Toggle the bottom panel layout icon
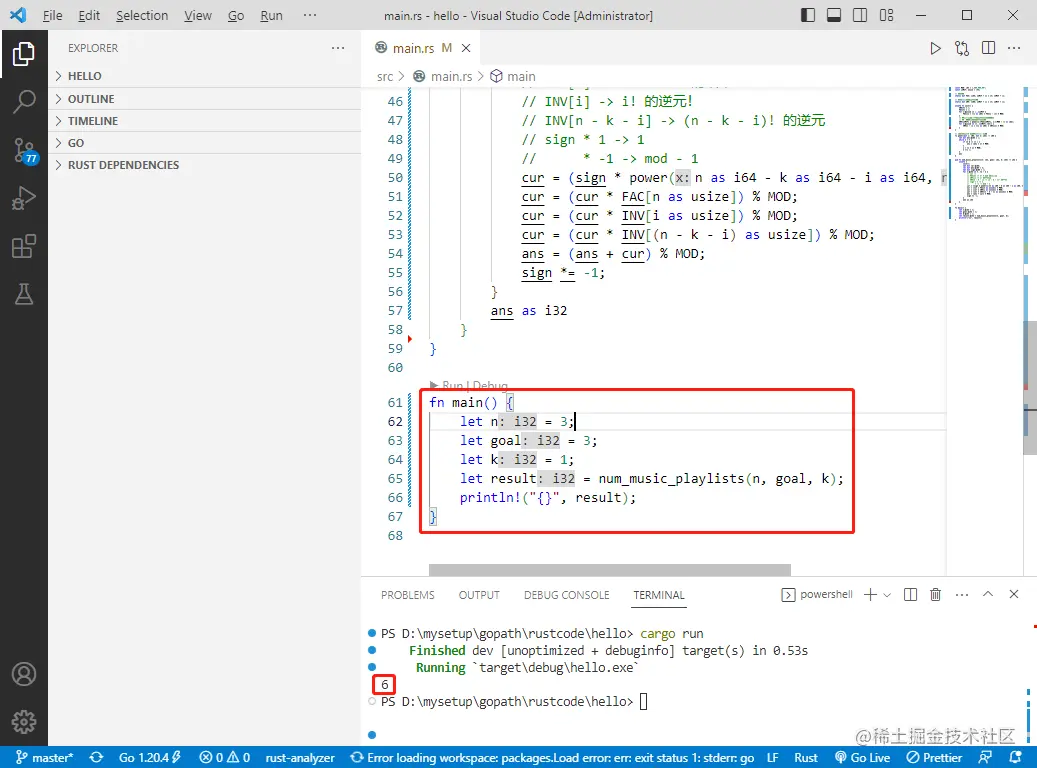This screenshot has height=768, width=1037. coord(834,15)
